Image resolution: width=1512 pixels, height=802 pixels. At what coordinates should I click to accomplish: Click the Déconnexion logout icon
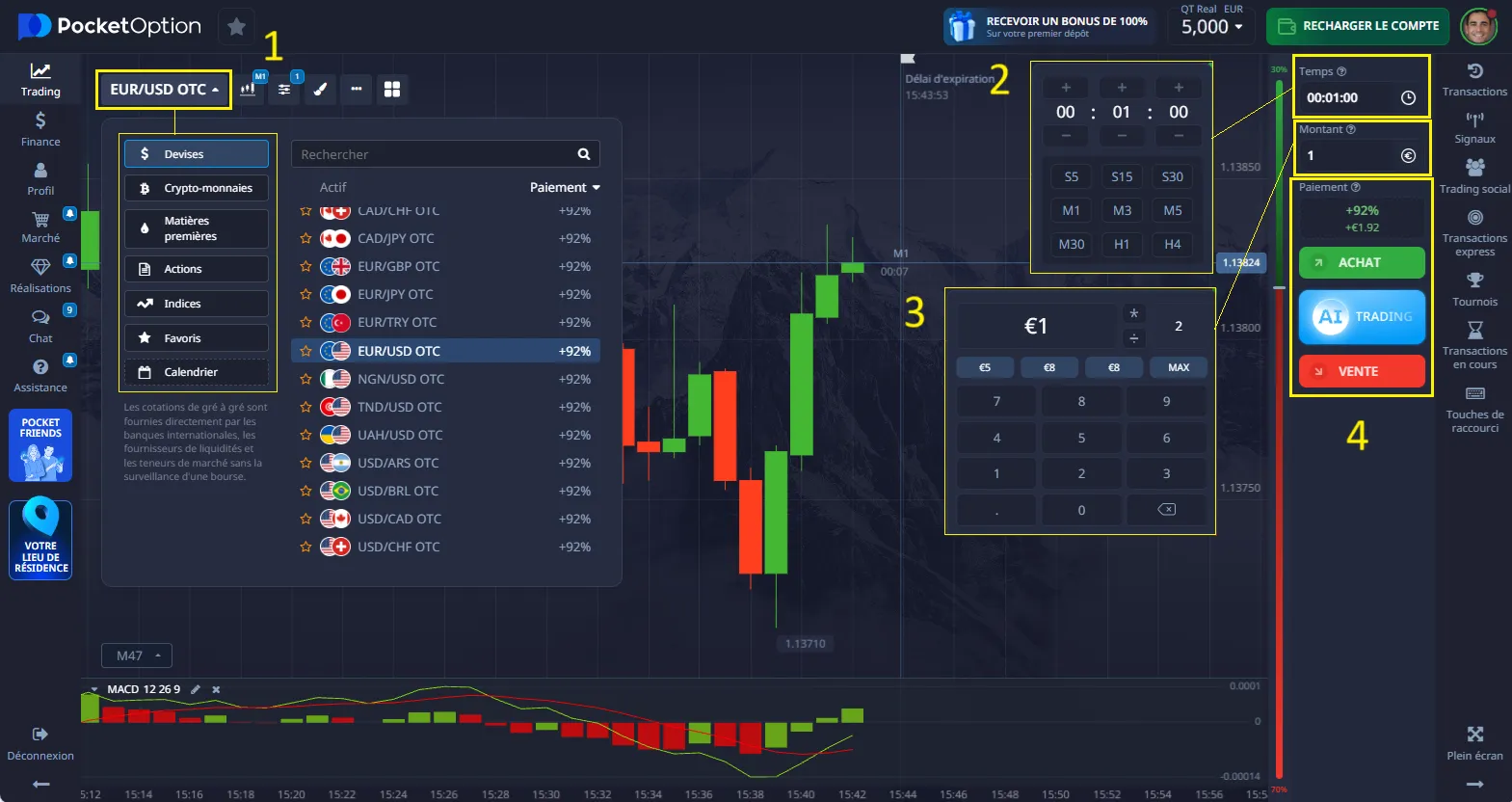[40, 735]
